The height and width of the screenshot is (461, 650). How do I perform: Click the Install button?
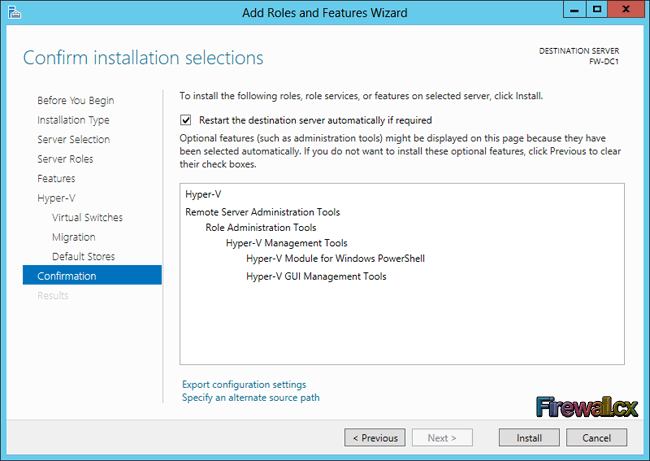529,437
